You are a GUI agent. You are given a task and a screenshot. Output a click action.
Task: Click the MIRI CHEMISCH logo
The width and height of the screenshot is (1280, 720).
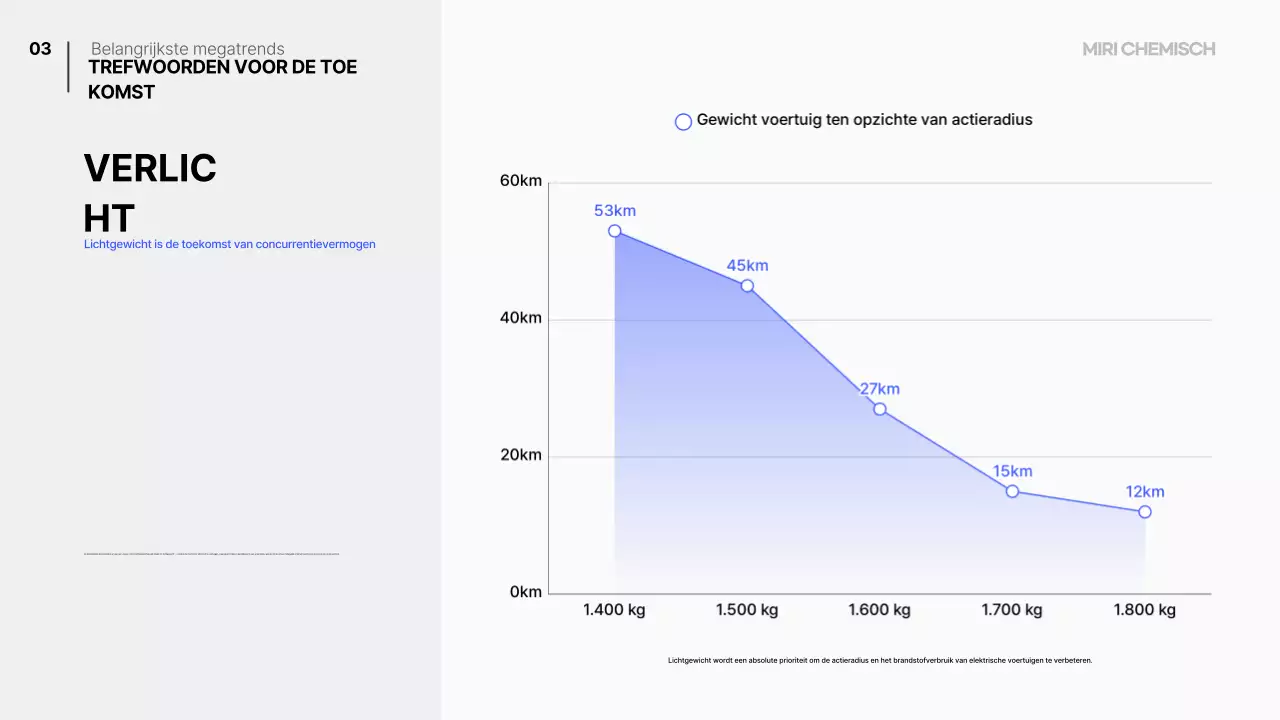coord(1149,49)
